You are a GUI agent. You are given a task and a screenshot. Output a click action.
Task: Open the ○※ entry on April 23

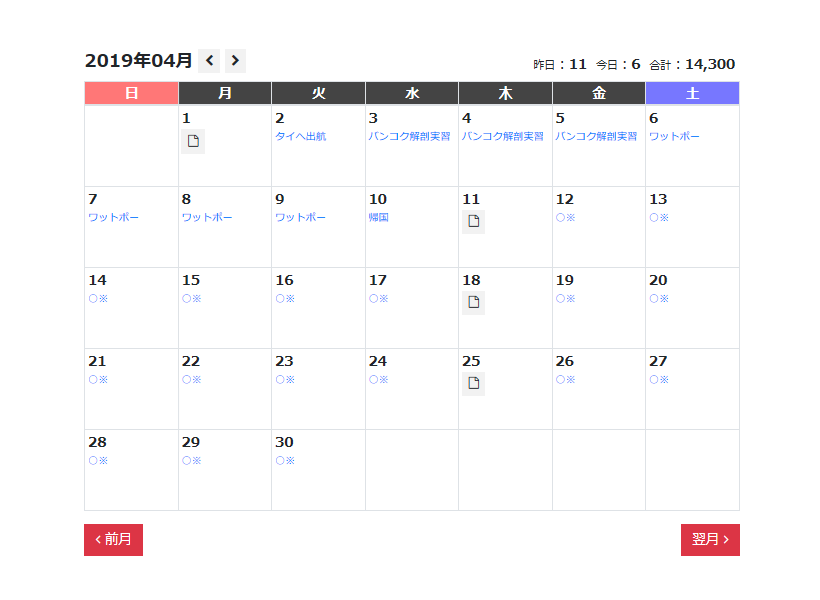285,380
